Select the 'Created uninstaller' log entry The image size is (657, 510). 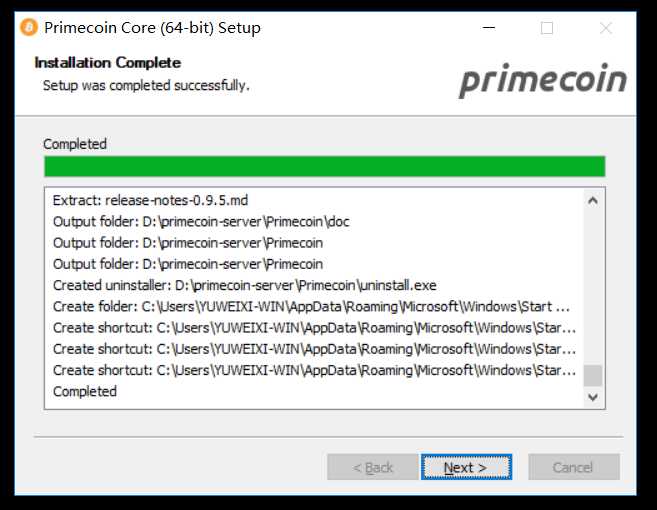(245, 285)
